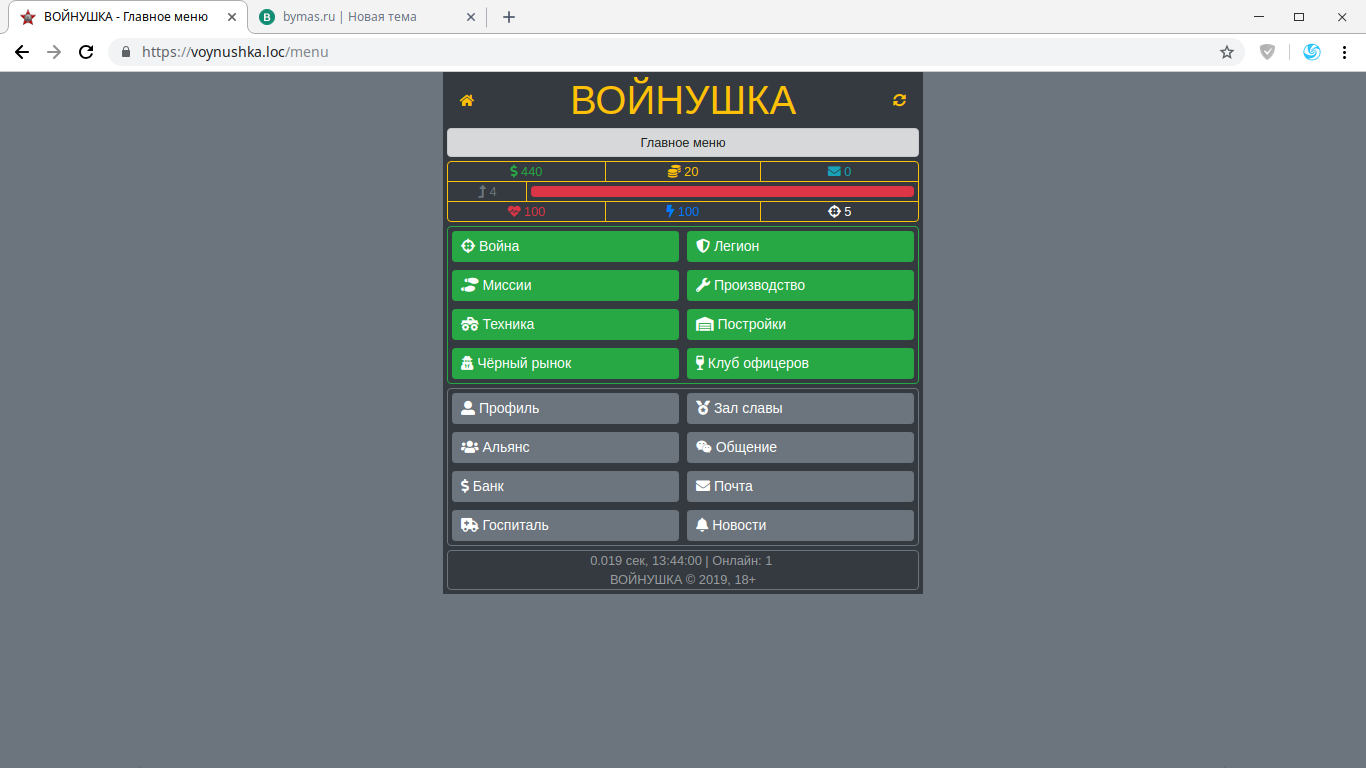Reload the page with browser refresh button

pyautogui.click(x=86, y=52)
